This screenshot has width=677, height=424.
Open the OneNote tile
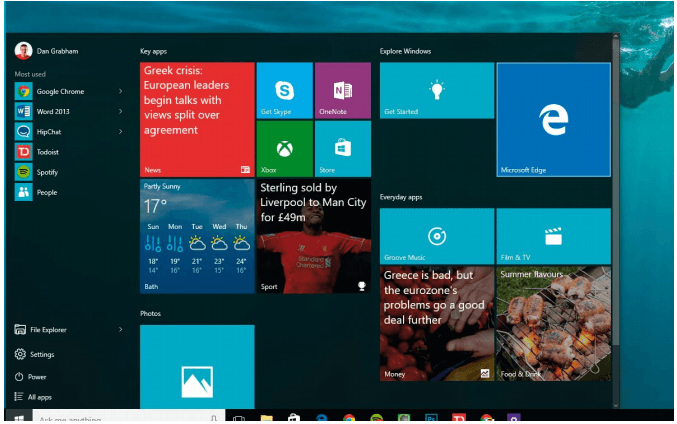(x=343, y=91)
